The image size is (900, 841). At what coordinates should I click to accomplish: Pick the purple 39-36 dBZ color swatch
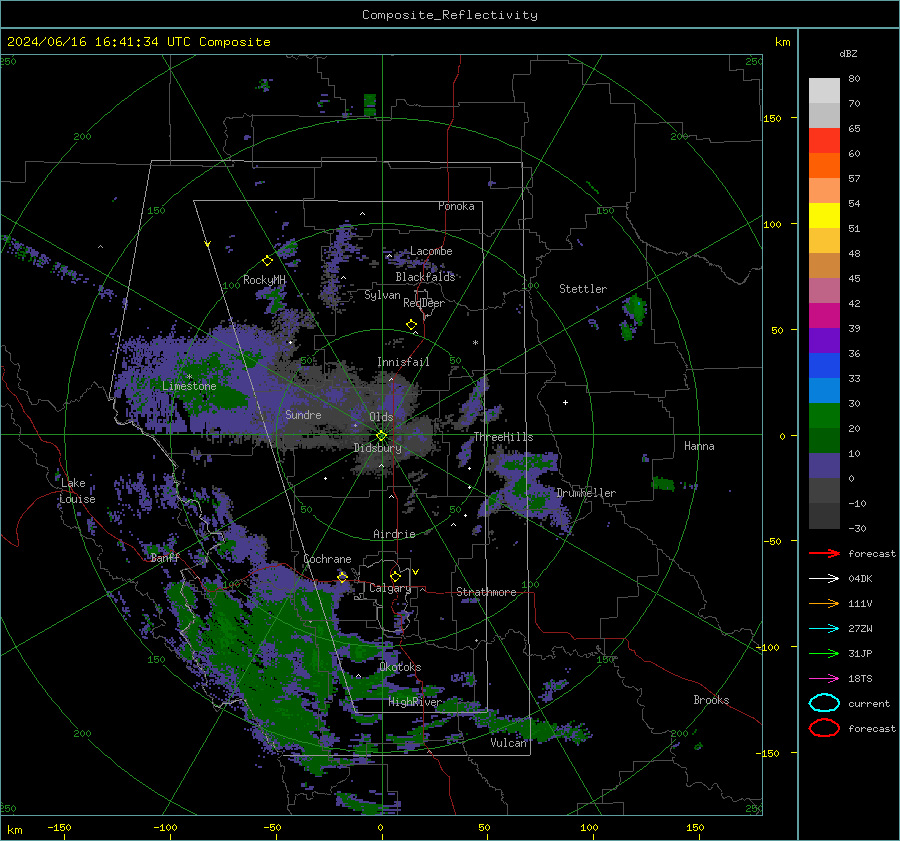coord(824,340)
